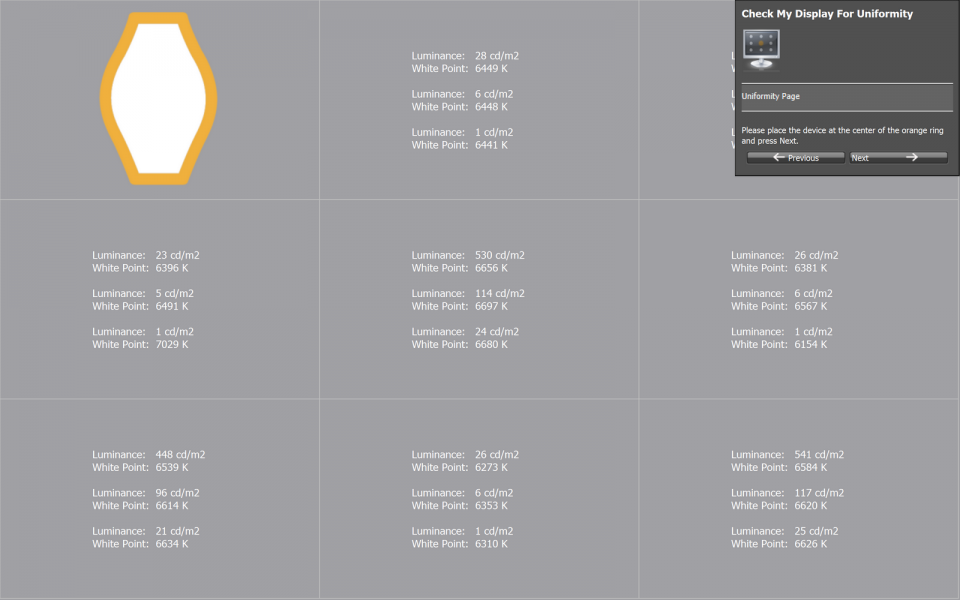Screen dimensions: 960x600
Task: Click the 23 cd/m2 luminance reading
Action: coord(177,255)
